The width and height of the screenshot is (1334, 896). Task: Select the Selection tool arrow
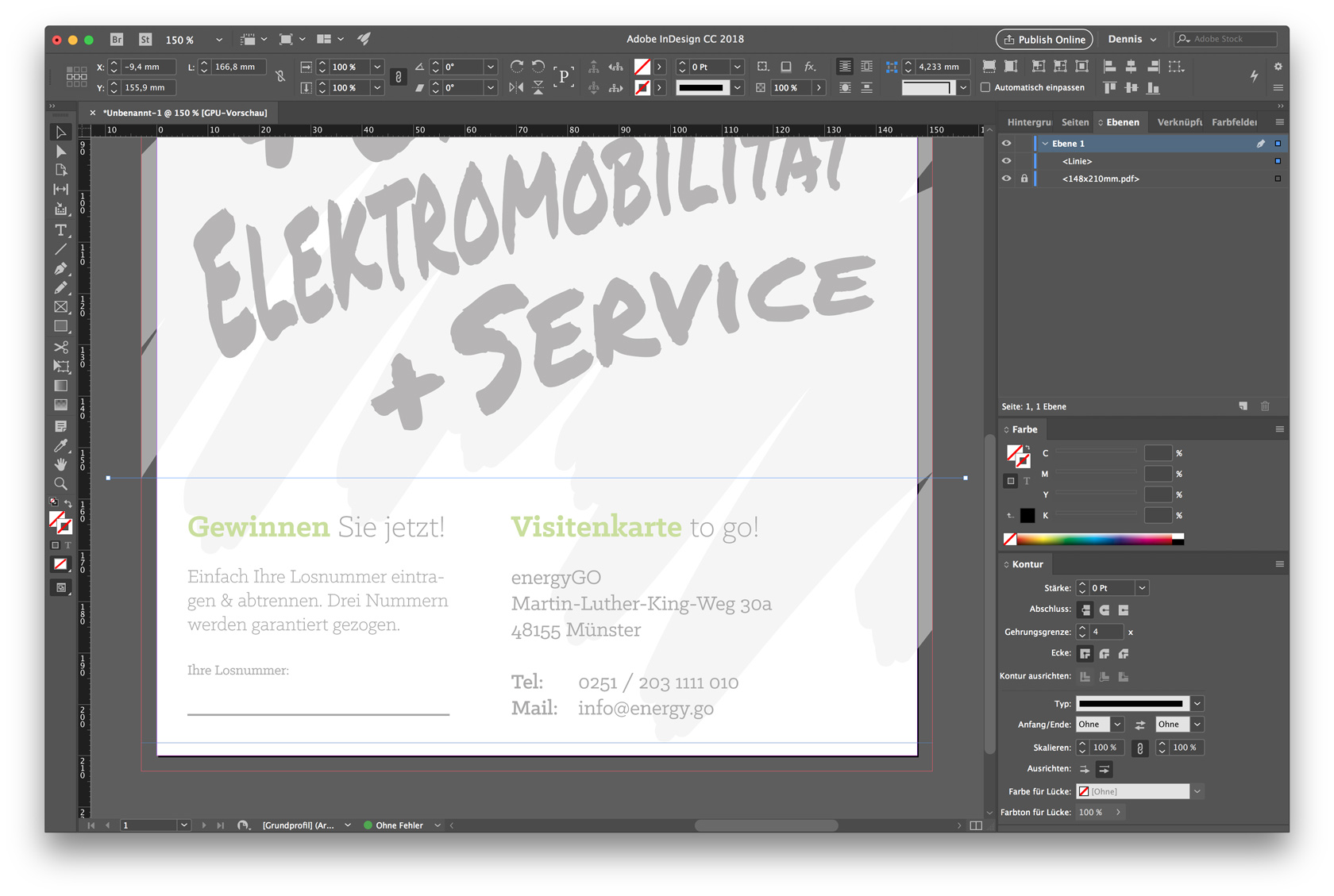[x=60, y=133]
